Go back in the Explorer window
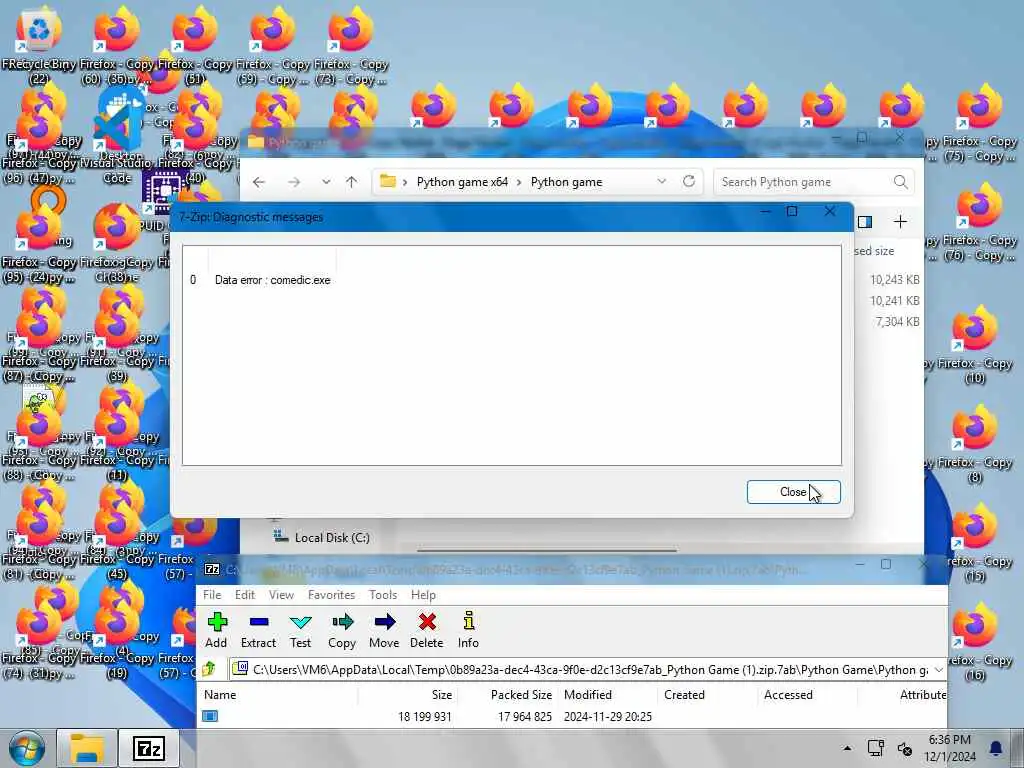Viewport: 1024px width, 768px height. click(259, 182)
